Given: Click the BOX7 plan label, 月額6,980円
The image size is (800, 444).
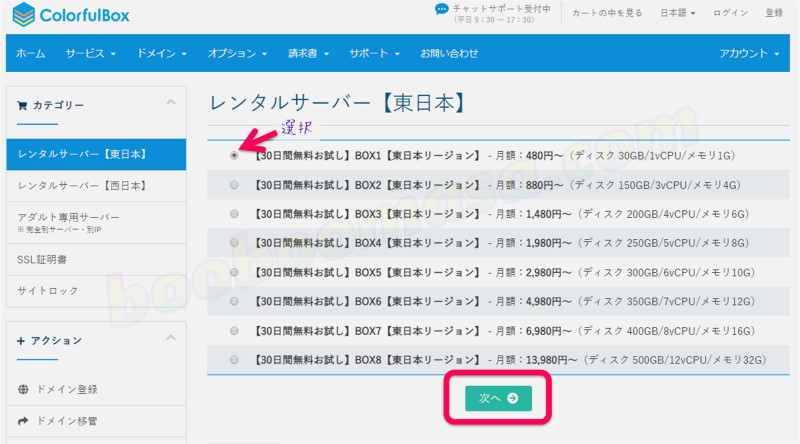Looking at the screenshot, I should [x=504, y=331].
